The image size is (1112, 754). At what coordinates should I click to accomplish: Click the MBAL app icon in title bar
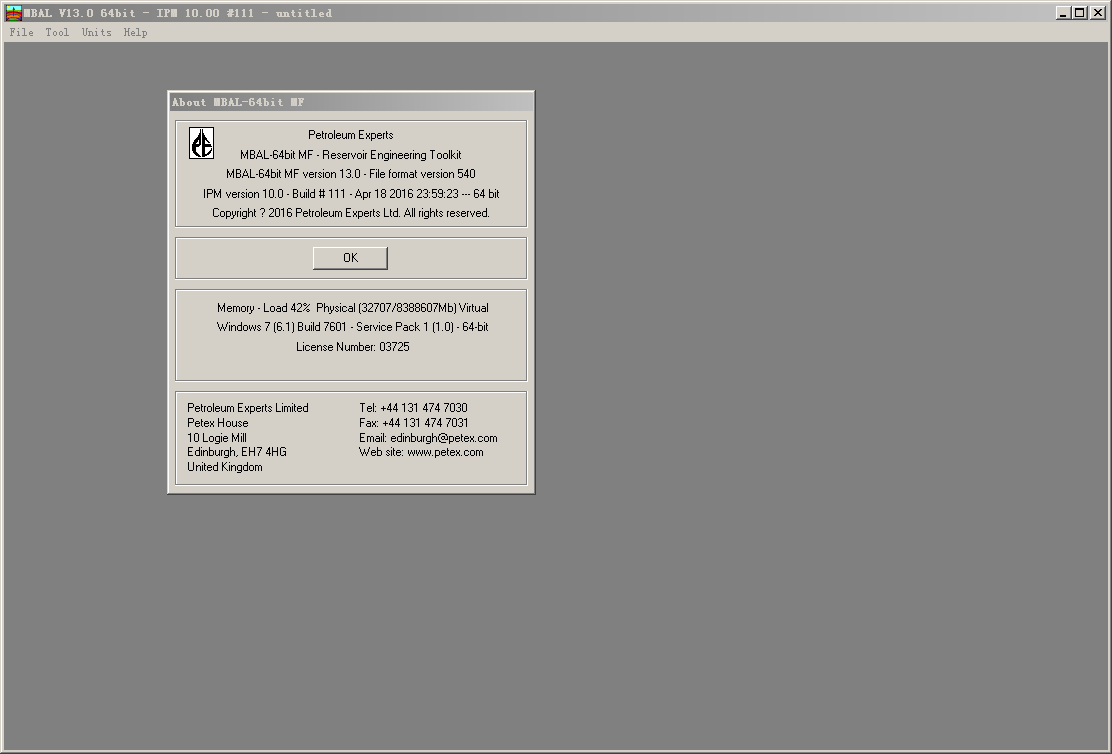[13, 13]
